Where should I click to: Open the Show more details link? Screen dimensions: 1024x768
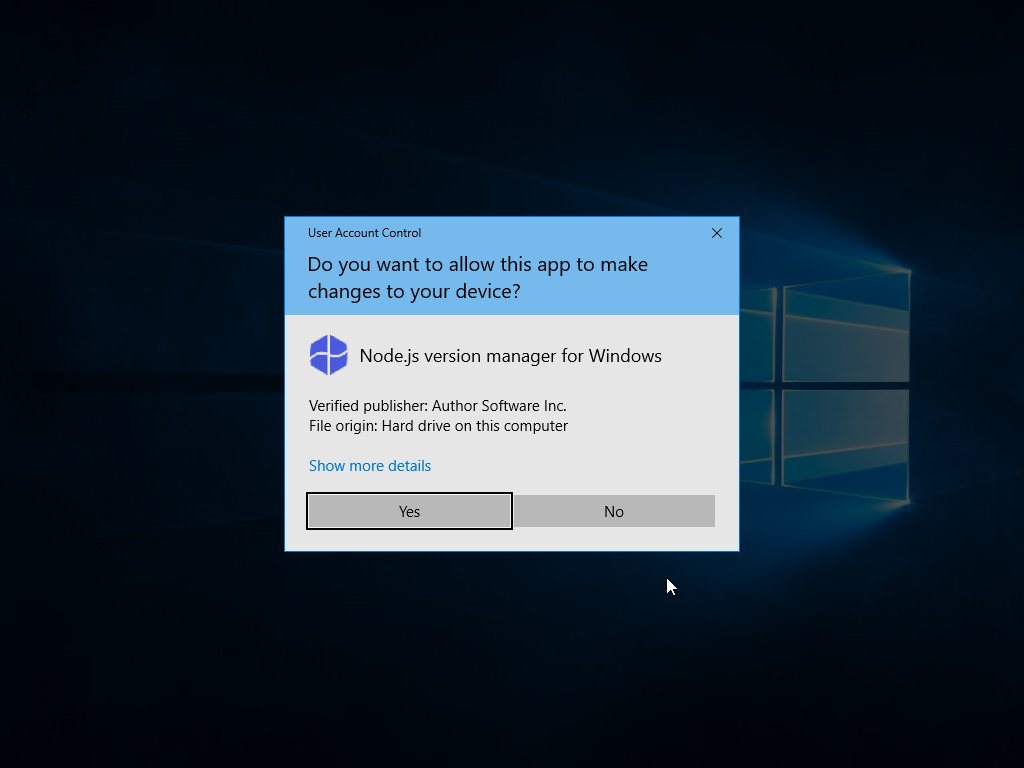369,466
